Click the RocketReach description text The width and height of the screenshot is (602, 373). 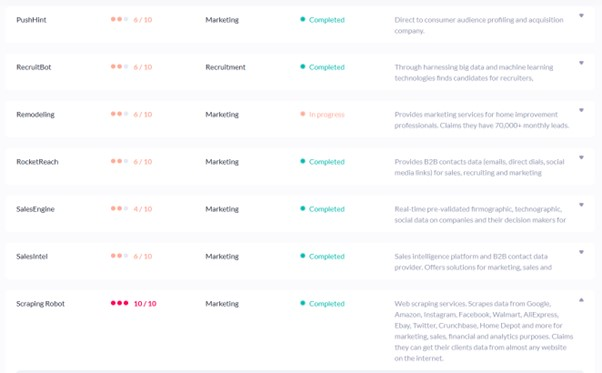[x=479, y=167]
